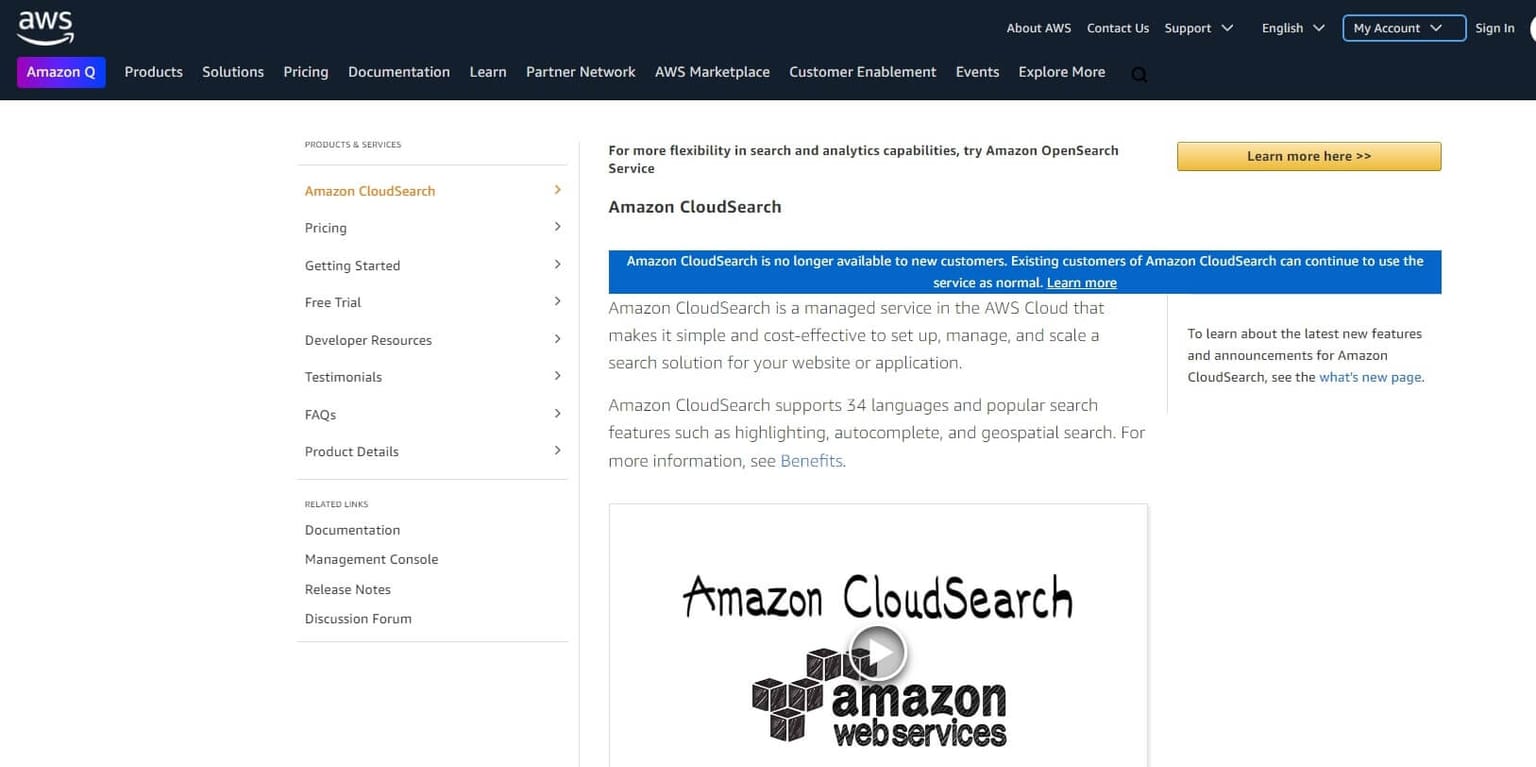Click the Amazon Q icon button

pyautogui.click(x=61, y=72)
